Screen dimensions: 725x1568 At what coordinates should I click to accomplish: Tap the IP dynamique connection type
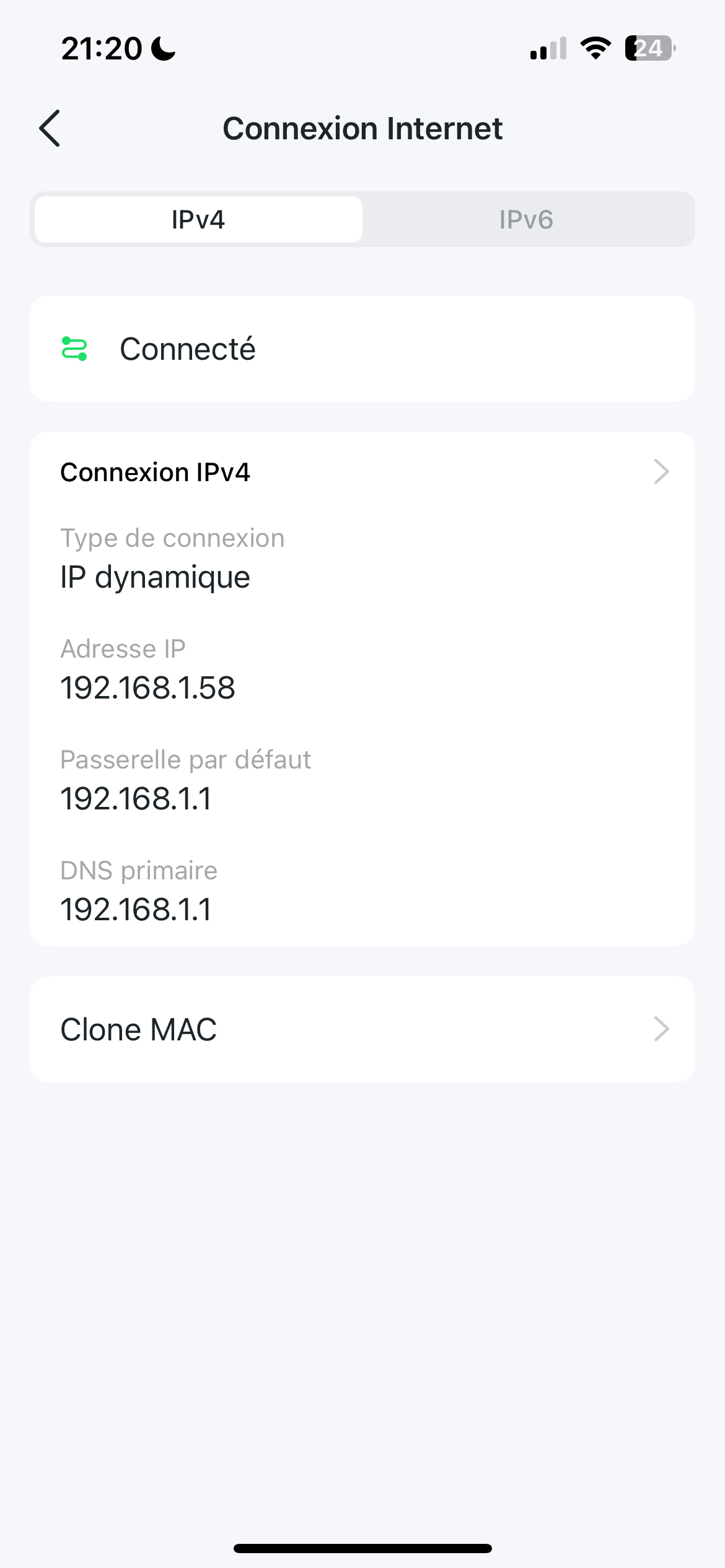click(x=155, y=578)
